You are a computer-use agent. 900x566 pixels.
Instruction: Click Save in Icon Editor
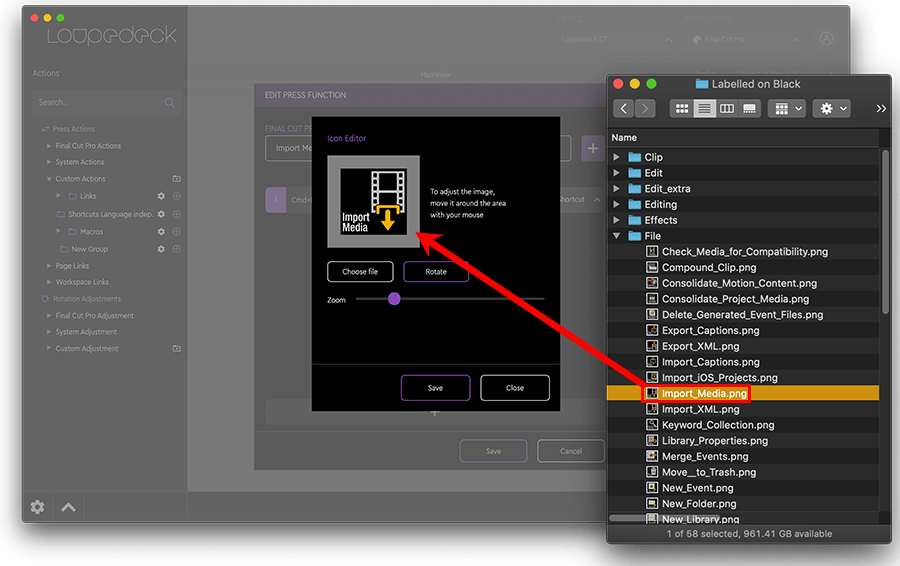pos(435,388)
